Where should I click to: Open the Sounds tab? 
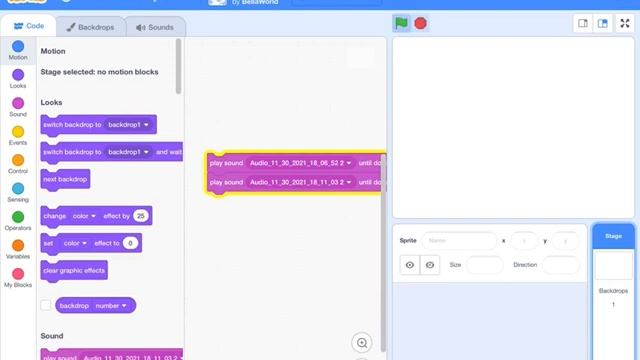click(155, 27)
